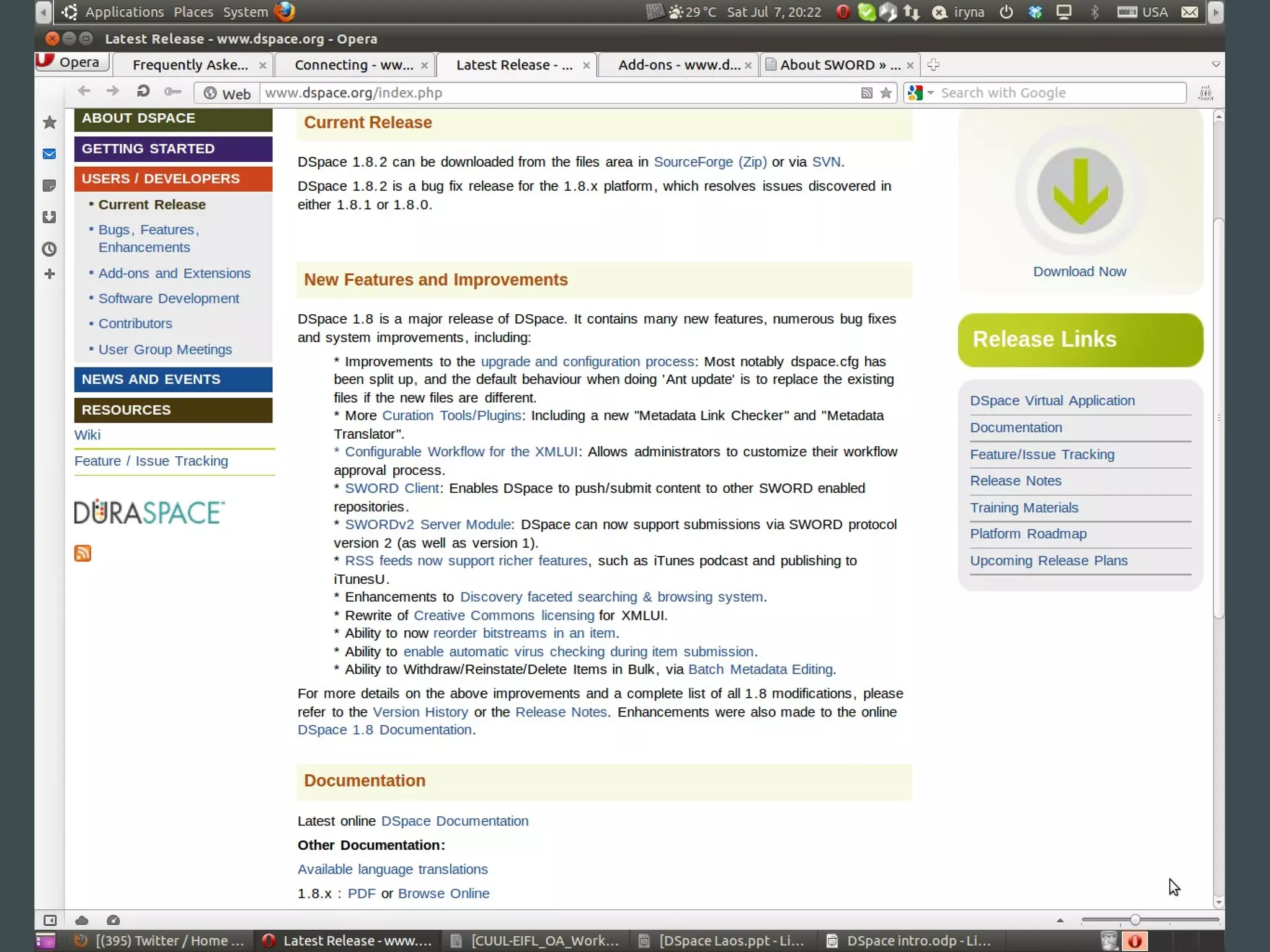
Task: Open the Bookmarks star panel in sidebar
Action: pyautogui.click(x=50, y=122)
